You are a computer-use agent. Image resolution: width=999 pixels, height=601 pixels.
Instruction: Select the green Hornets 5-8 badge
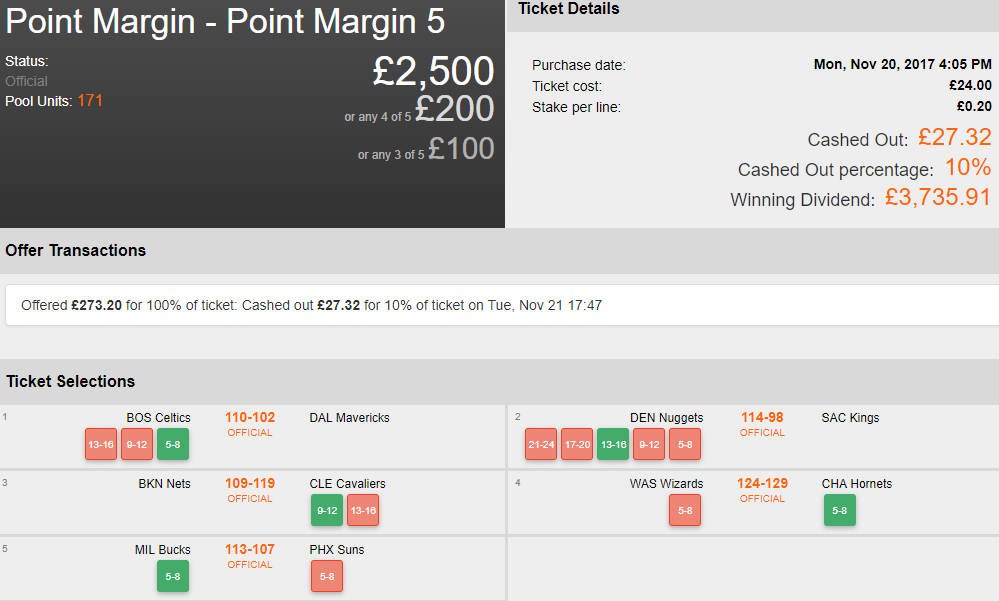(840, 510)
